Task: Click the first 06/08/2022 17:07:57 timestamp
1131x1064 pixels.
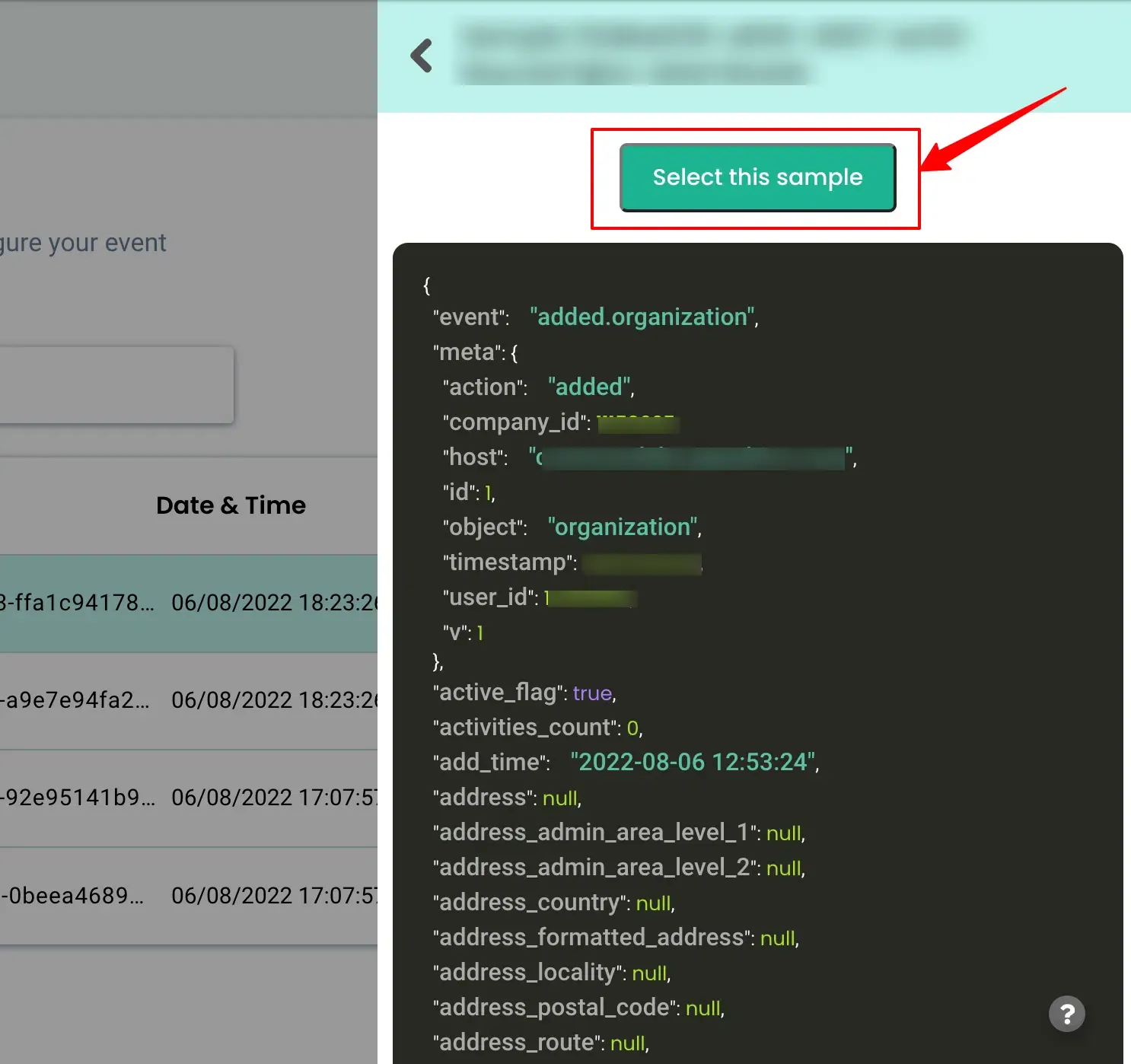Action: pos(274,798)
